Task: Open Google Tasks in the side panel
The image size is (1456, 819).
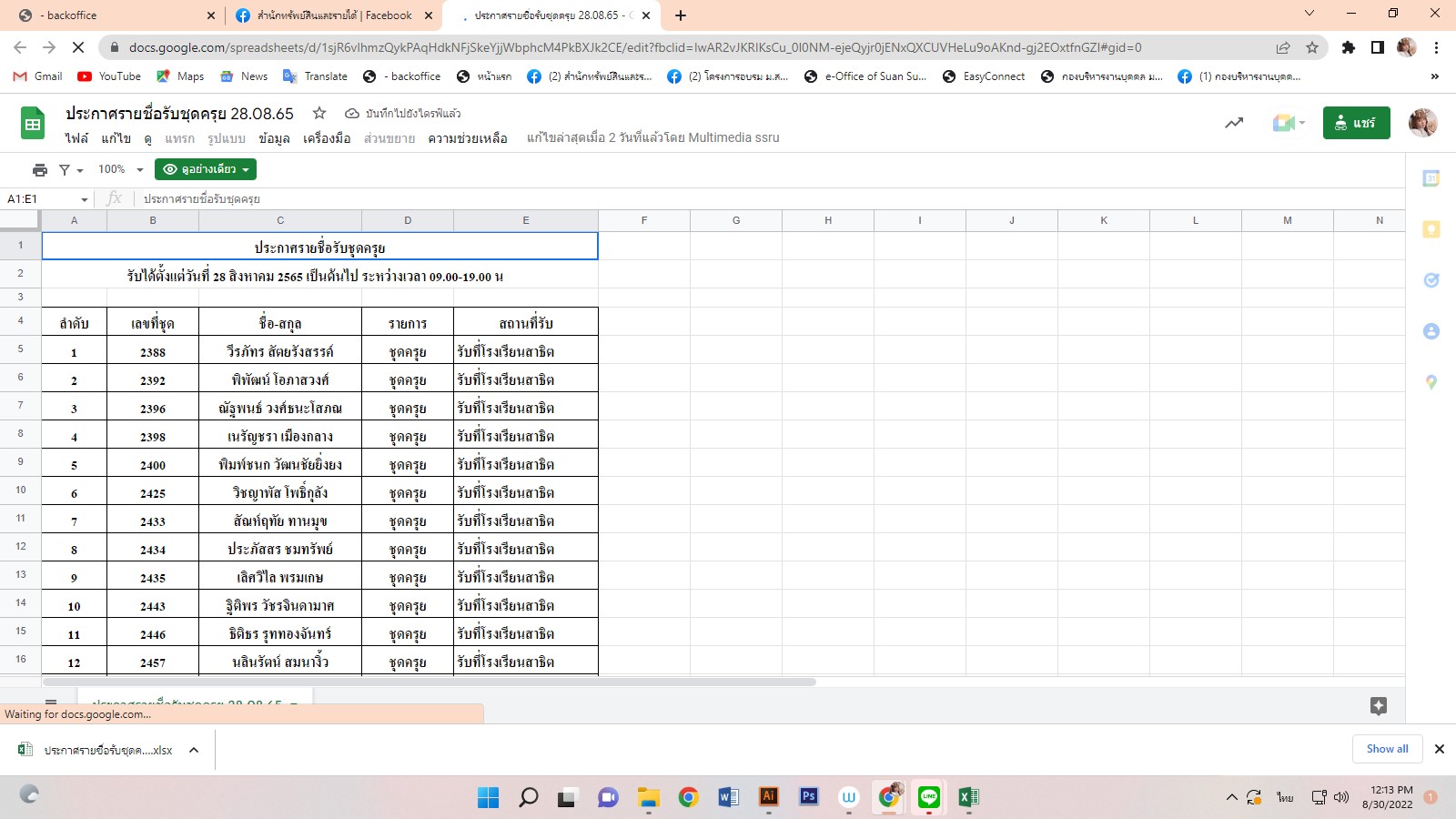Action: pos(1431,280)
